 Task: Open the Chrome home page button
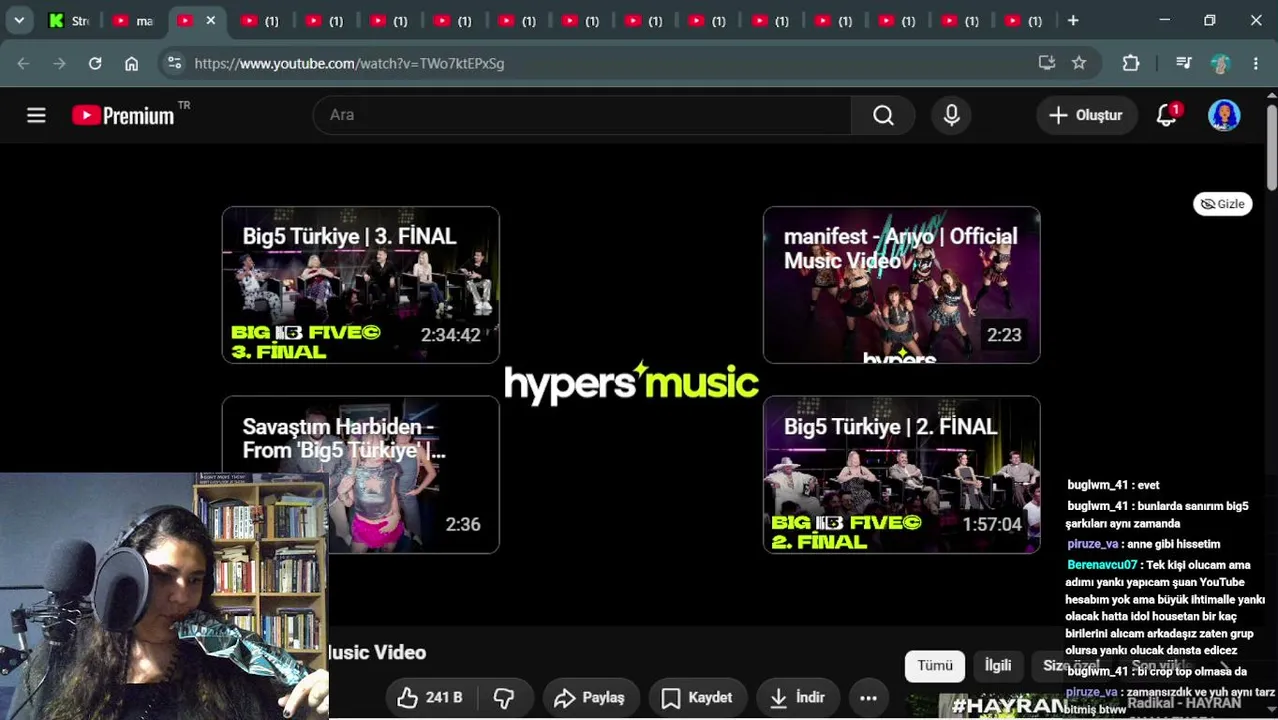(x=131, y=63)
